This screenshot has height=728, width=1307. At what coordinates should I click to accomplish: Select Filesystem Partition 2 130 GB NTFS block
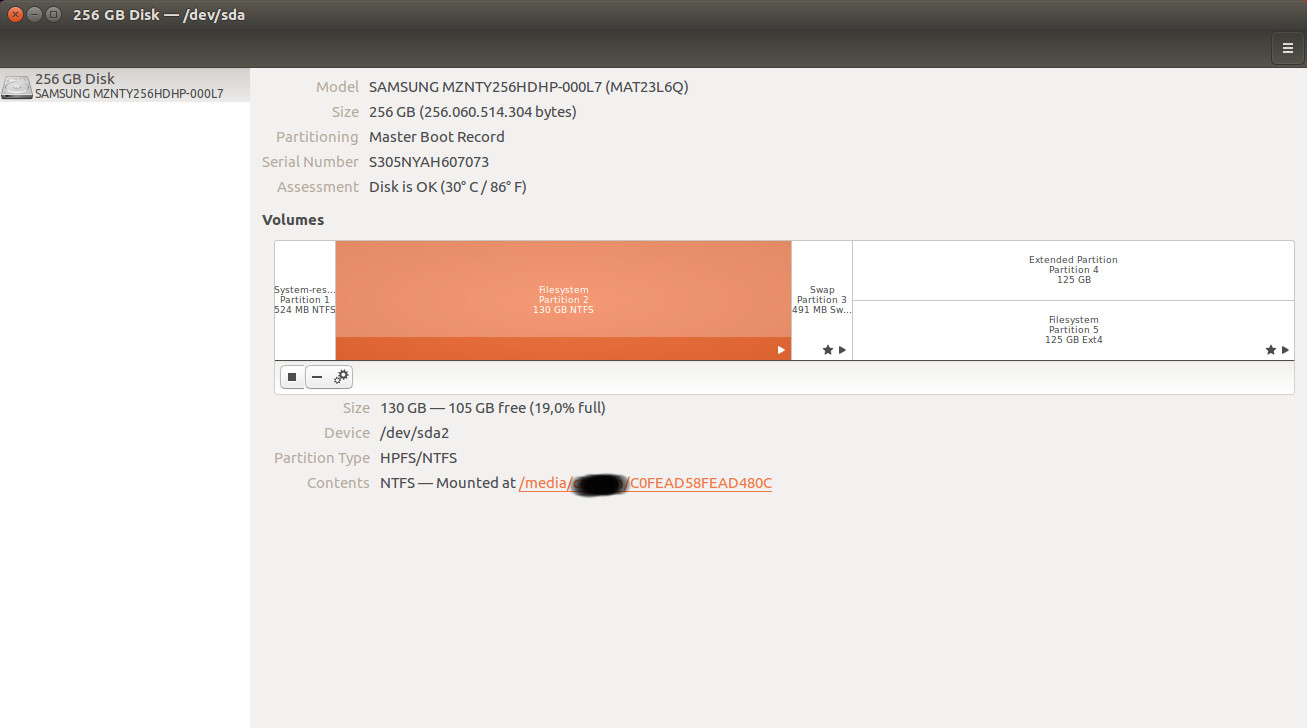pos(564,300)
